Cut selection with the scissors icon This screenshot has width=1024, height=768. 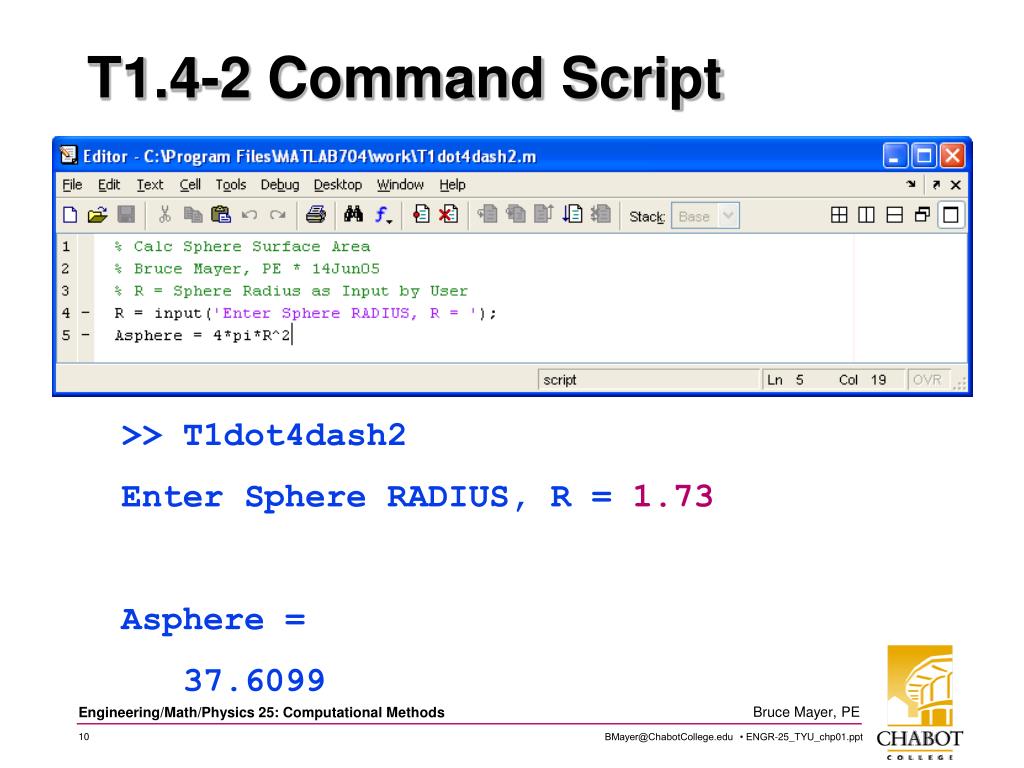[165, 215]
